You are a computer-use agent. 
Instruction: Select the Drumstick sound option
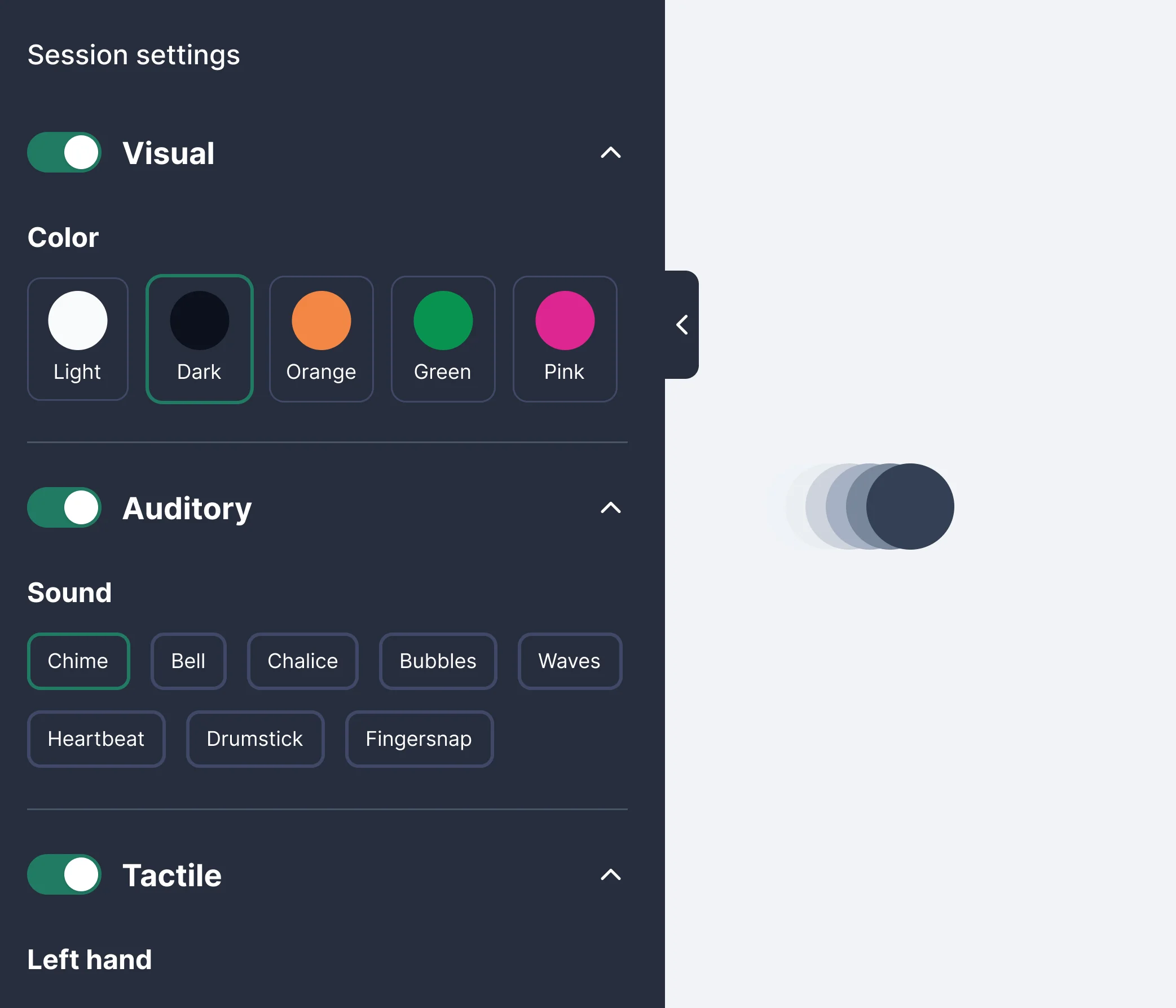(254, 739)
